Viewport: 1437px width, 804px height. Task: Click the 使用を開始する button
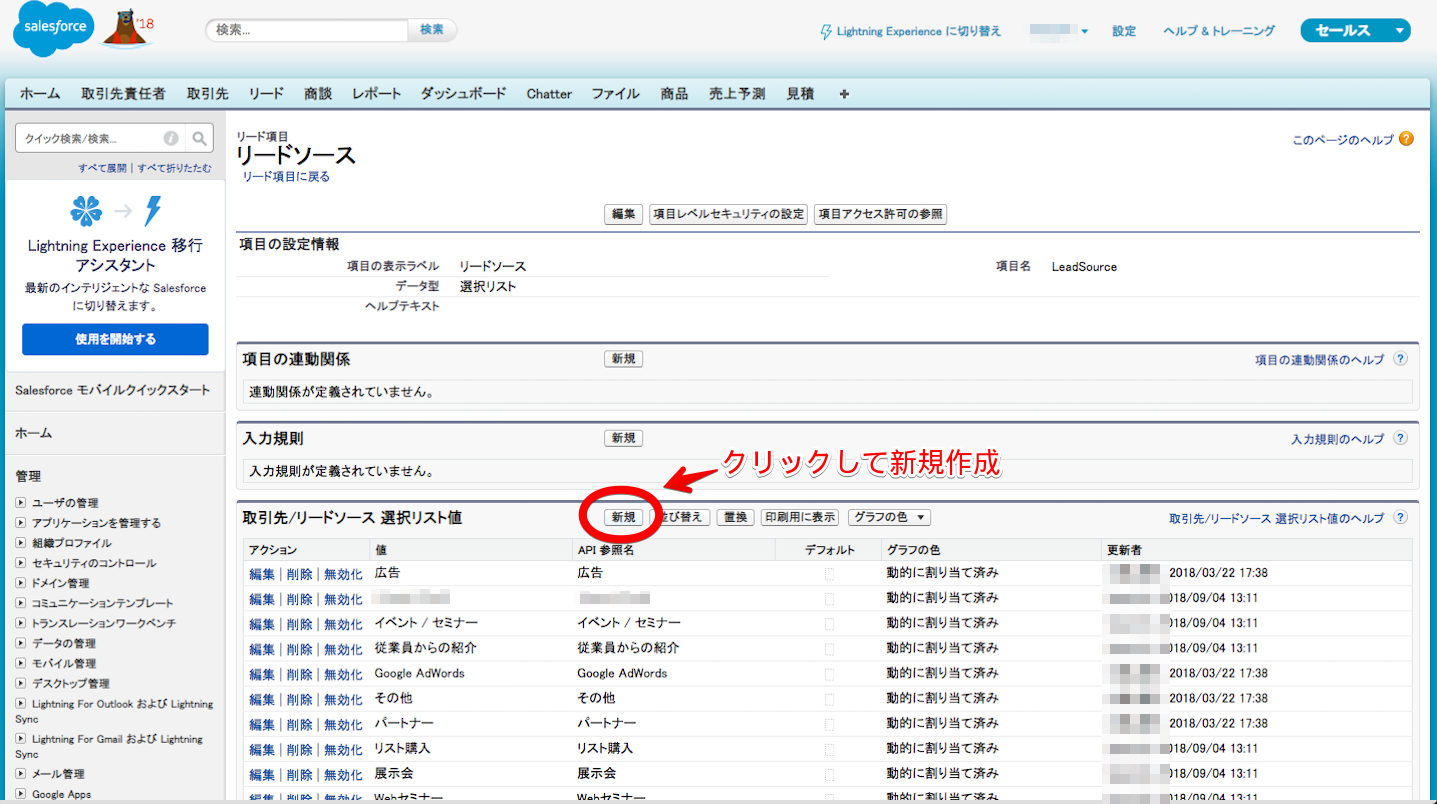point(115,339)
